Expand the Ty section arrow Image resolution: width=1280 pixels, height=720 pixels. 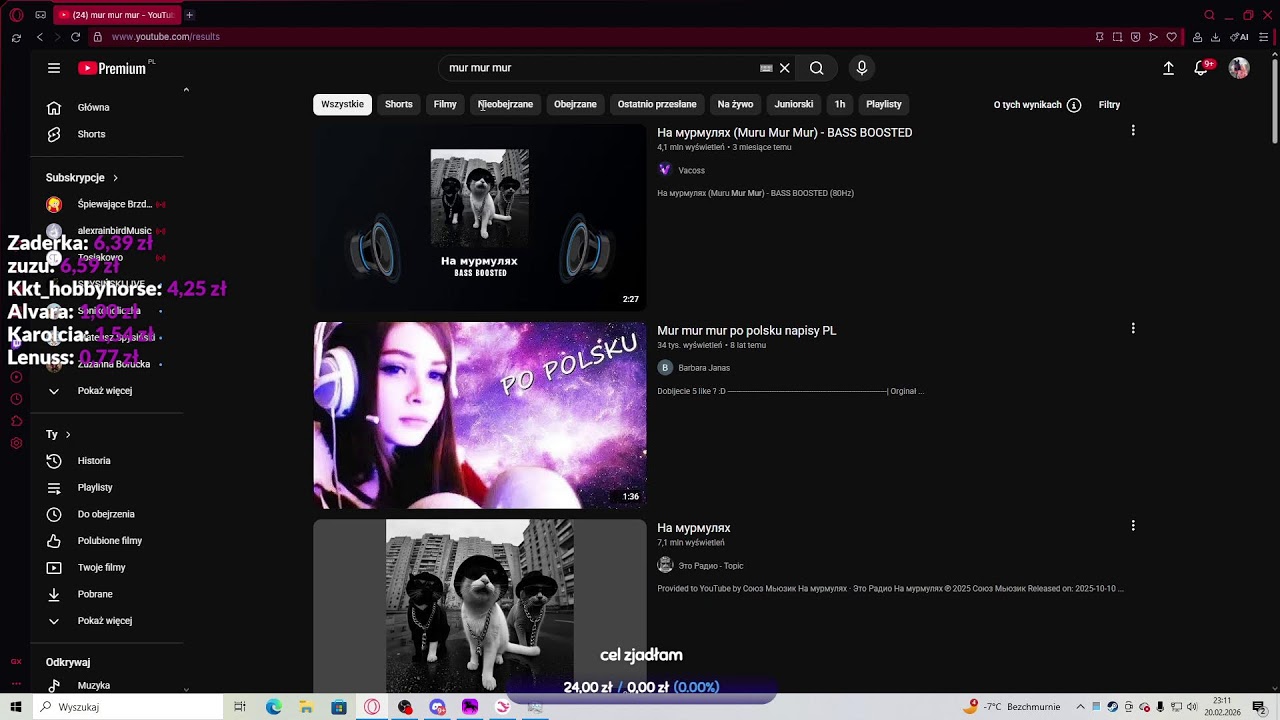[x=68, y=435]
